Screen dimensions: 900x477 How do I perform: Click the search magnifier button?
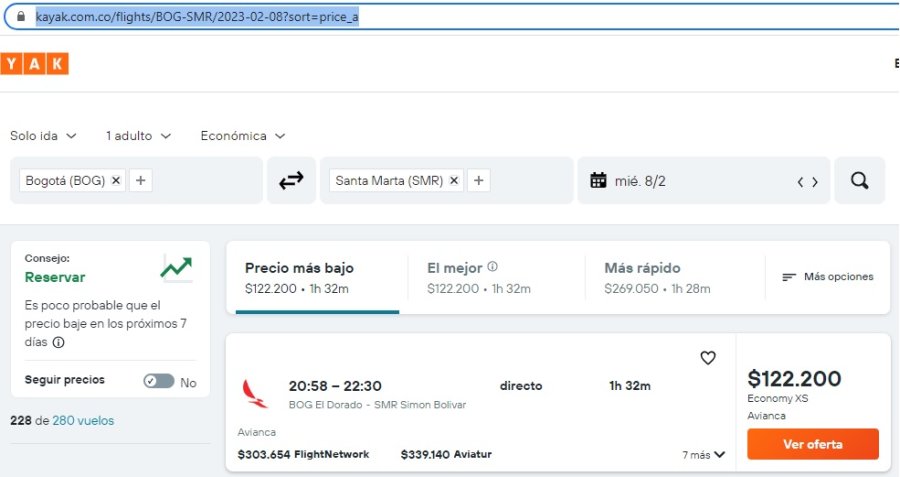coord(859,180)
